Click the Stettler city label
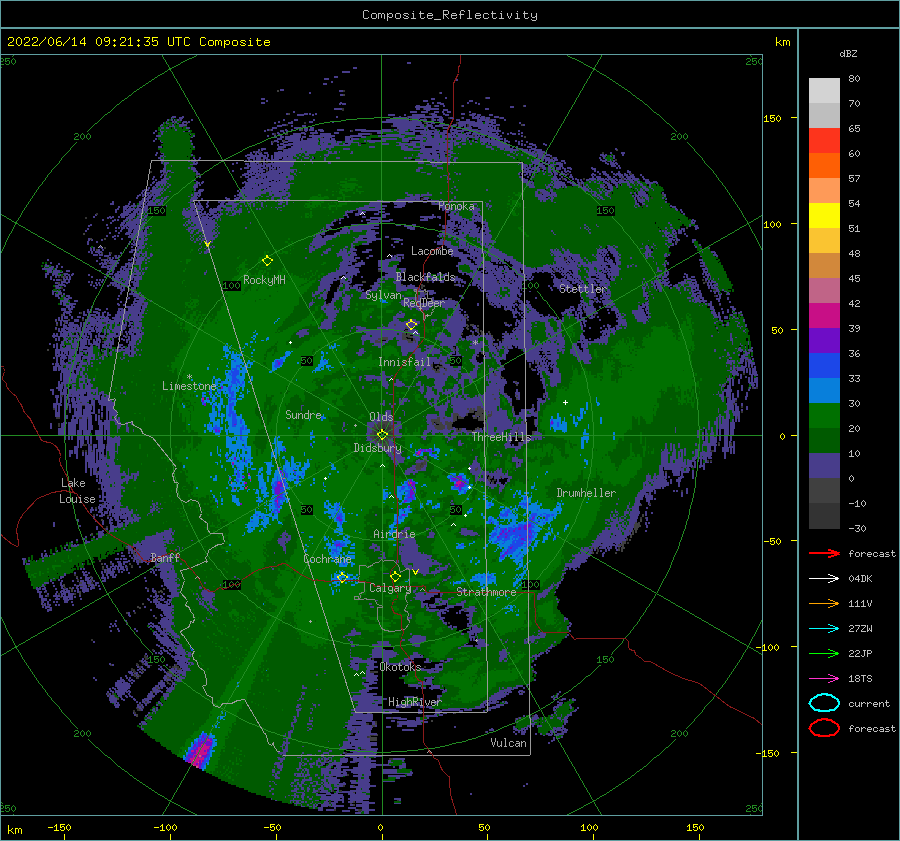Image resolution: width=900 pixels, height=841 pixels. [583, 289]
